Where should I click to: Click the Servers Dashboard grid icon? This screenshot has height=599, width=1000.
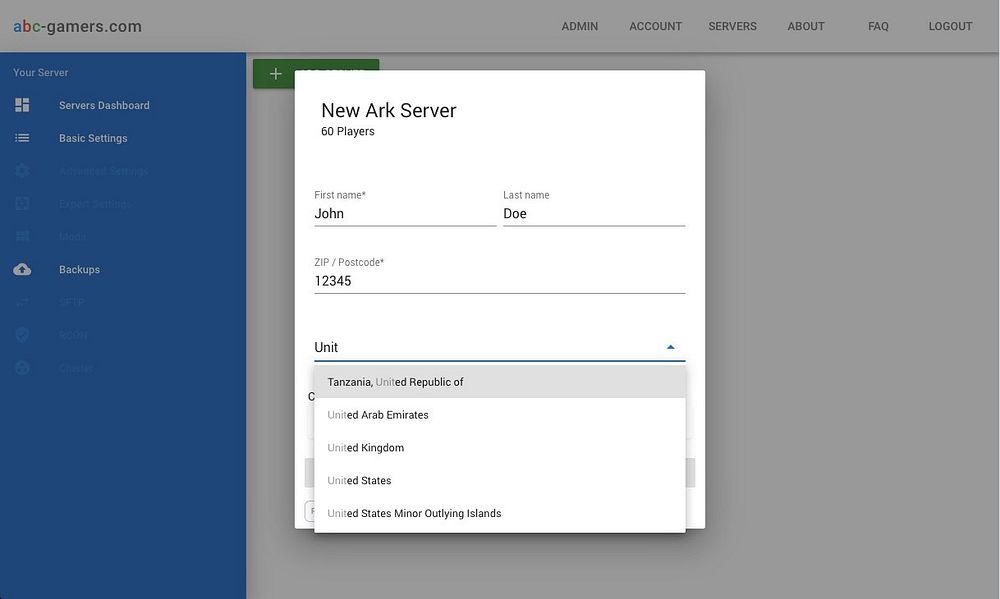[x=22, y=105]
